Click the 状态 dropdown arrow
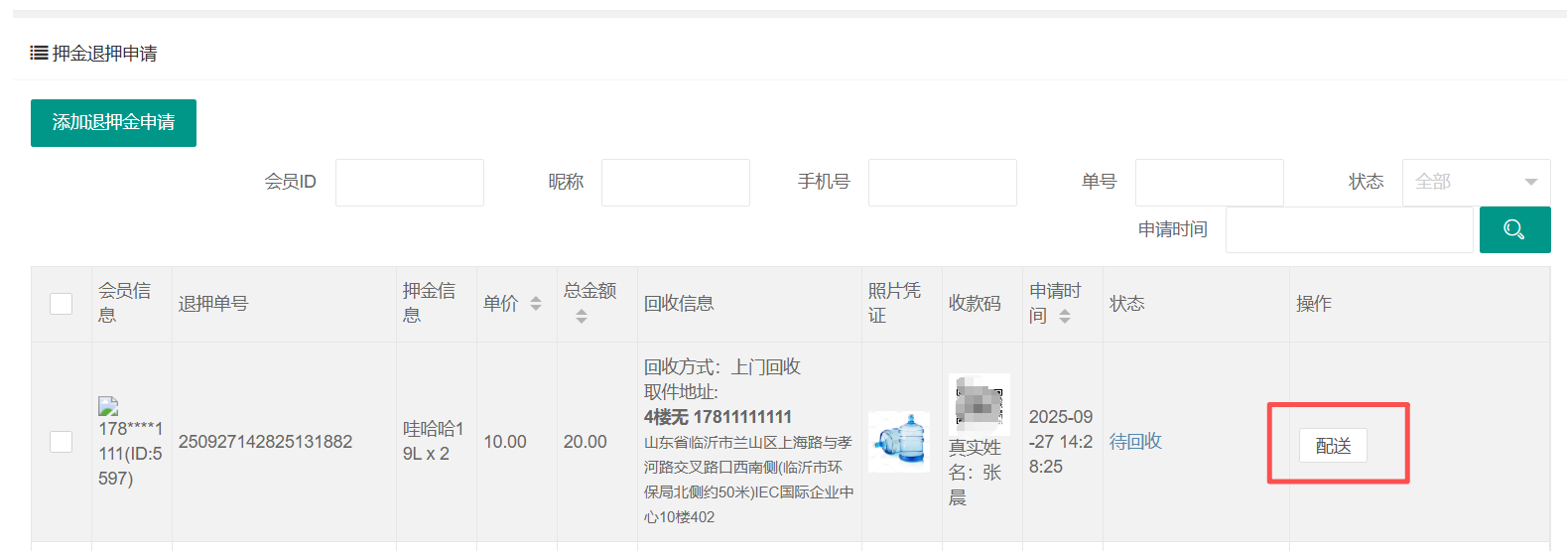 point(1530,183)
